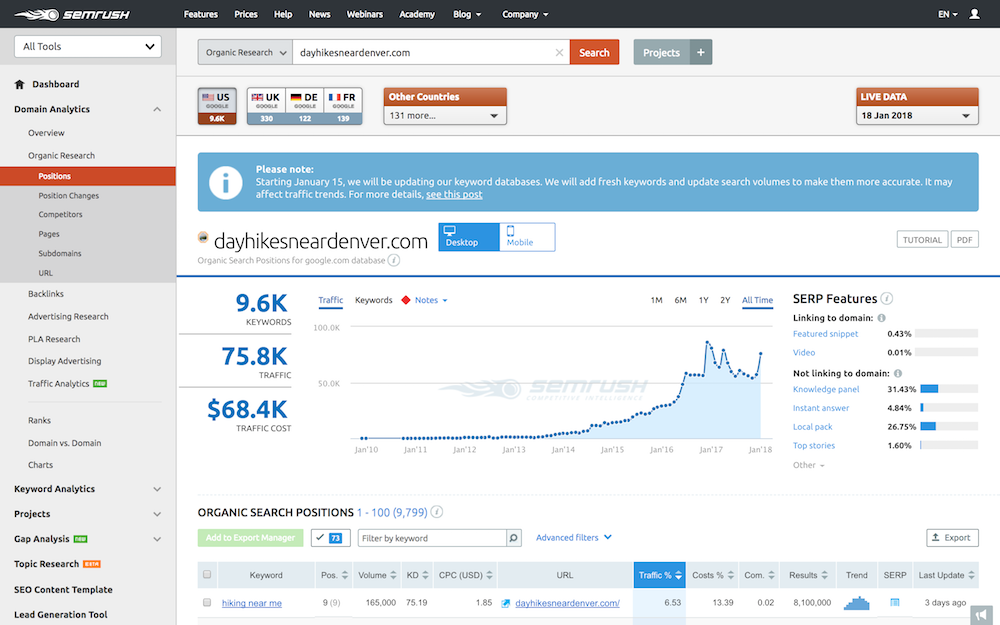
Task: Expand the Other SERP features list
Action: [809, 465]
